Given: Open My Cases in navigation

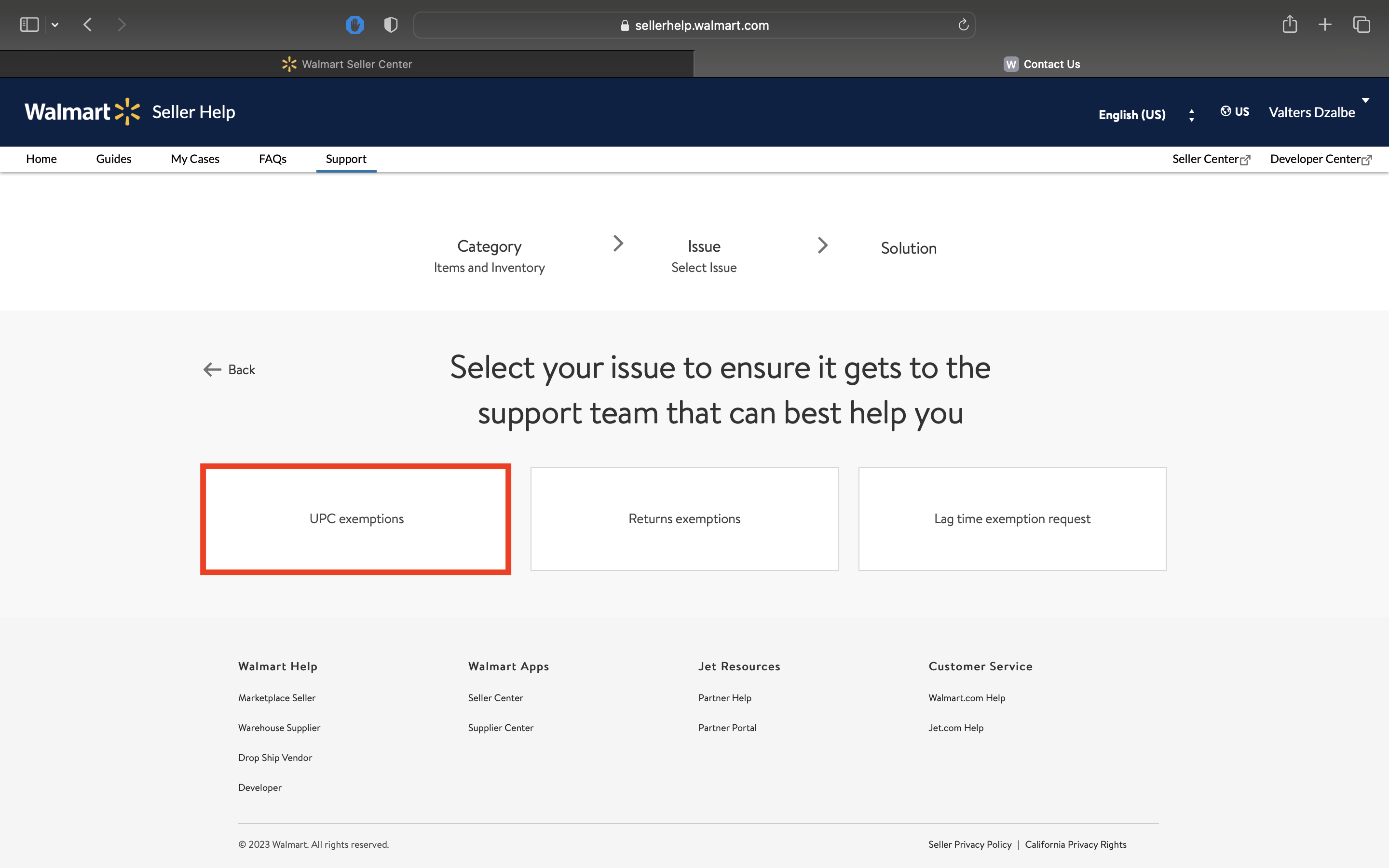Looking at the screenshot, I should click(x=195, y=159).
